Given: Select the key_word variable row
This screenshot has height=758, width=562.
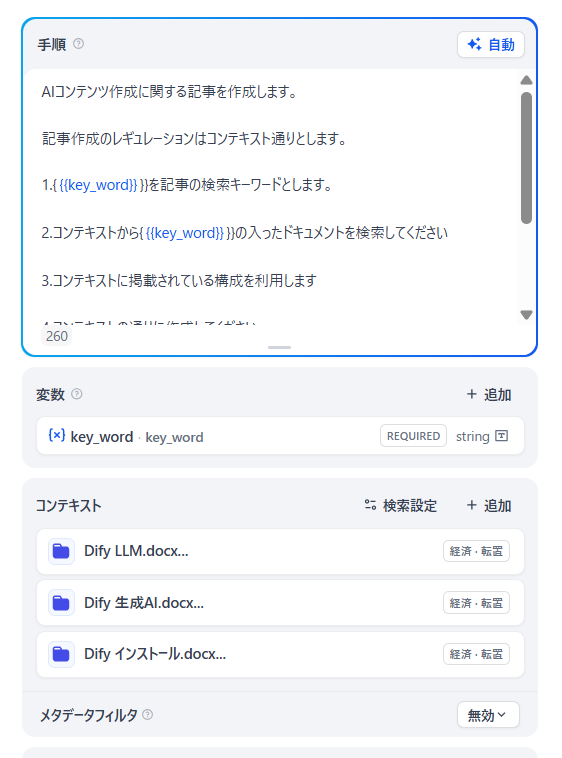Looking at the screenshot, I should click(x=280, y=436).
